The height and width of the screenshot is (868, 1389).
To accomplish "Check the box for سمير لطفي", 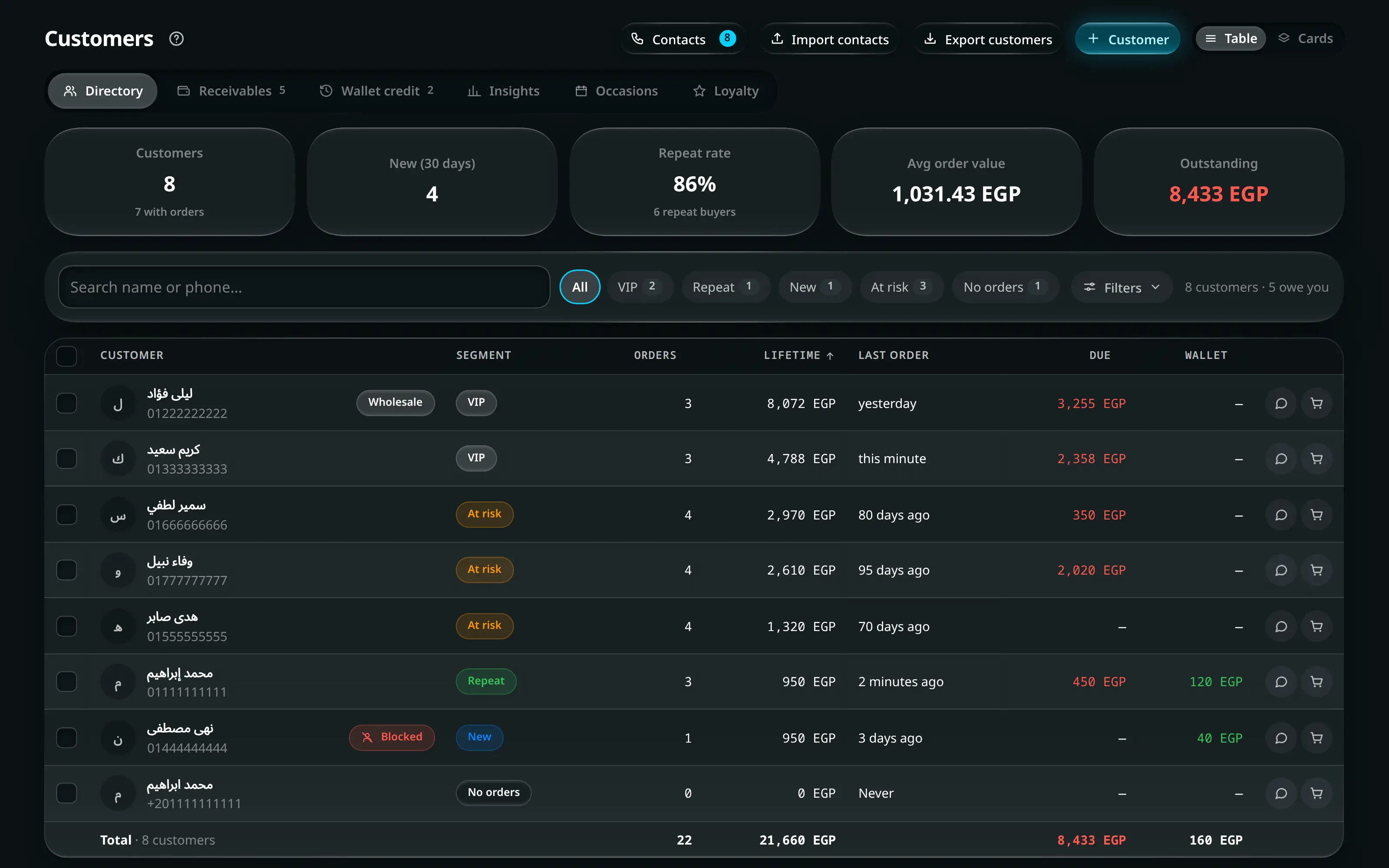I will 66,515.
